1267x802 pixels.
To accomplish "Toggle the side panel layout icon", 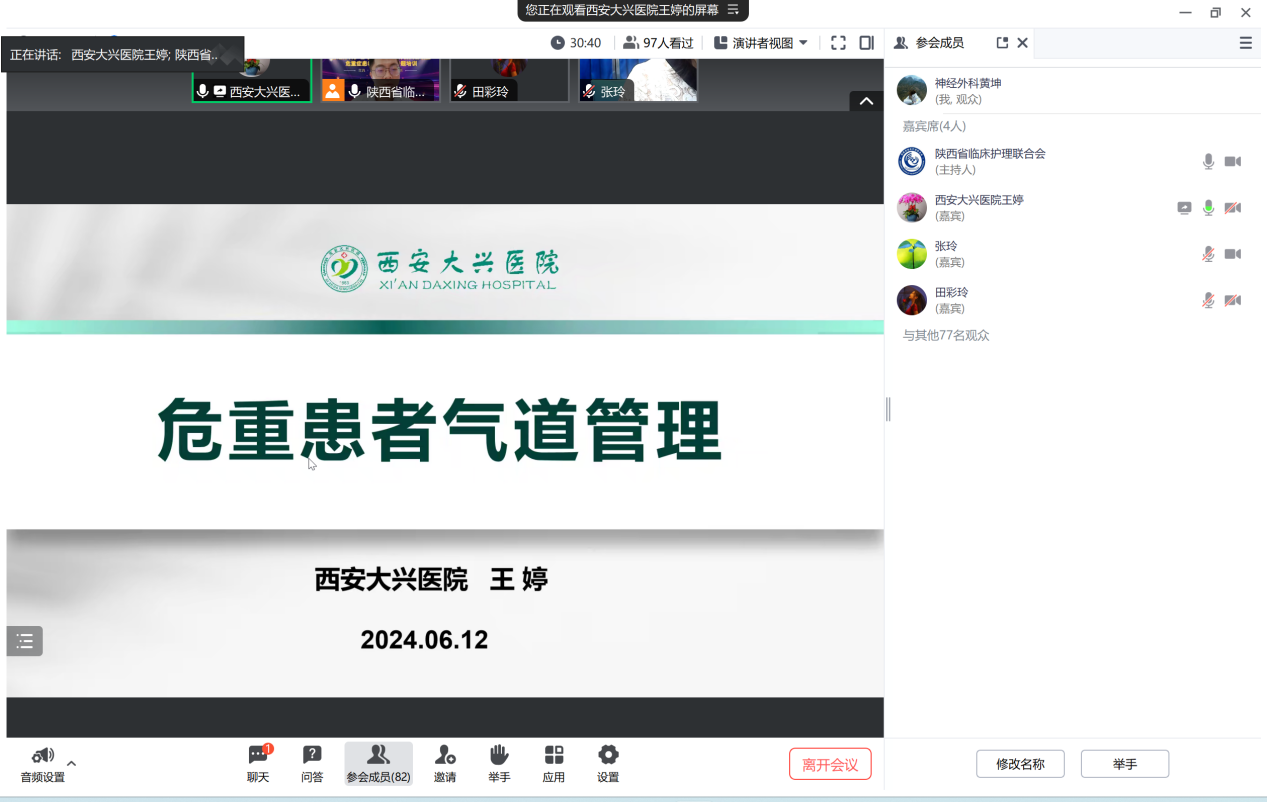I will coord(866,43).
